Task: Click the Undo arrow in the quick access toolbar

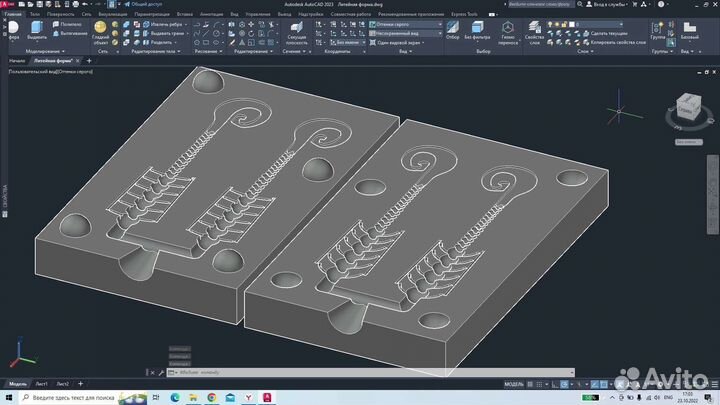Action: pos(85,4)
